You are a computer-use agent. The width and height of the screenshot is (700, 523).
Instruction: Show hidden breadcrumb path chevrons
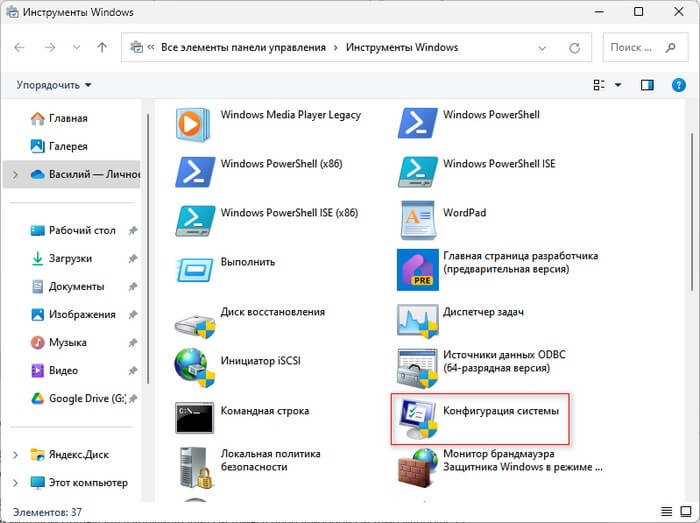(151, 47)
